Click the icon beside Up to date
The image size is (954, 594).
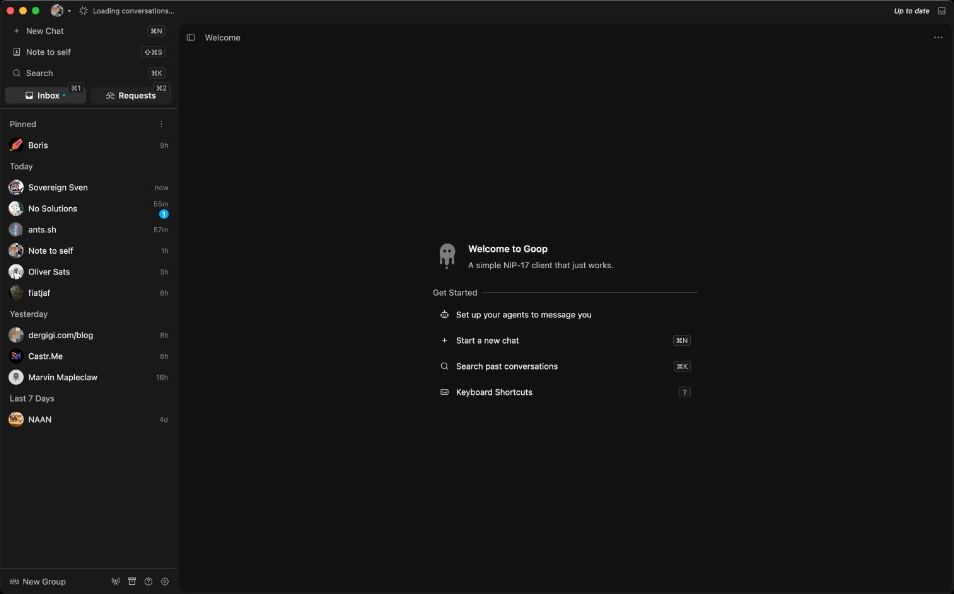coord(942,11)
